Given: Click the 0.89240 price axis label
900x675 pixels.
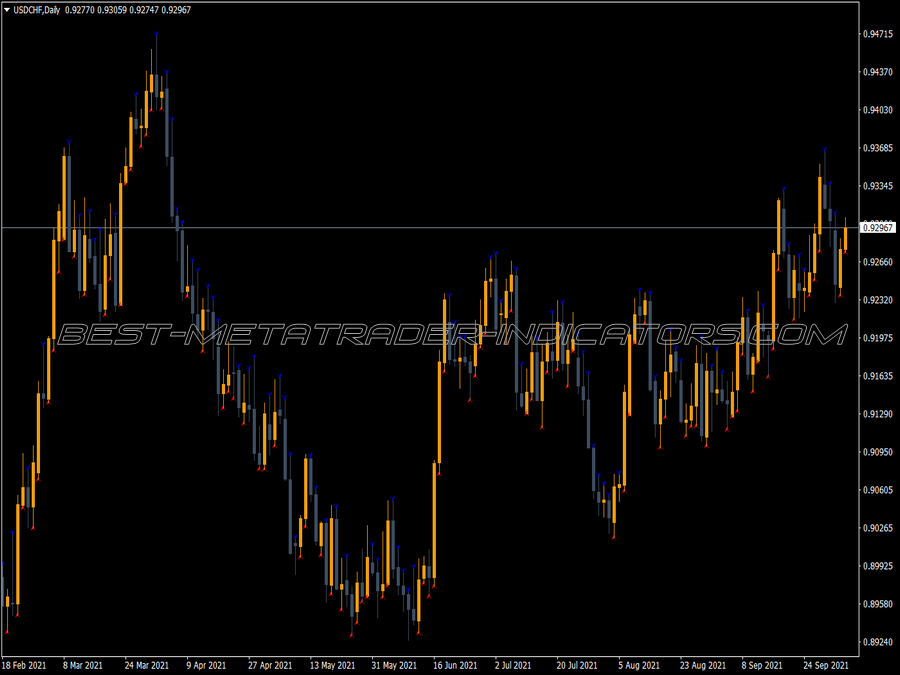Looking at the screenshot, I should (878, 642).
